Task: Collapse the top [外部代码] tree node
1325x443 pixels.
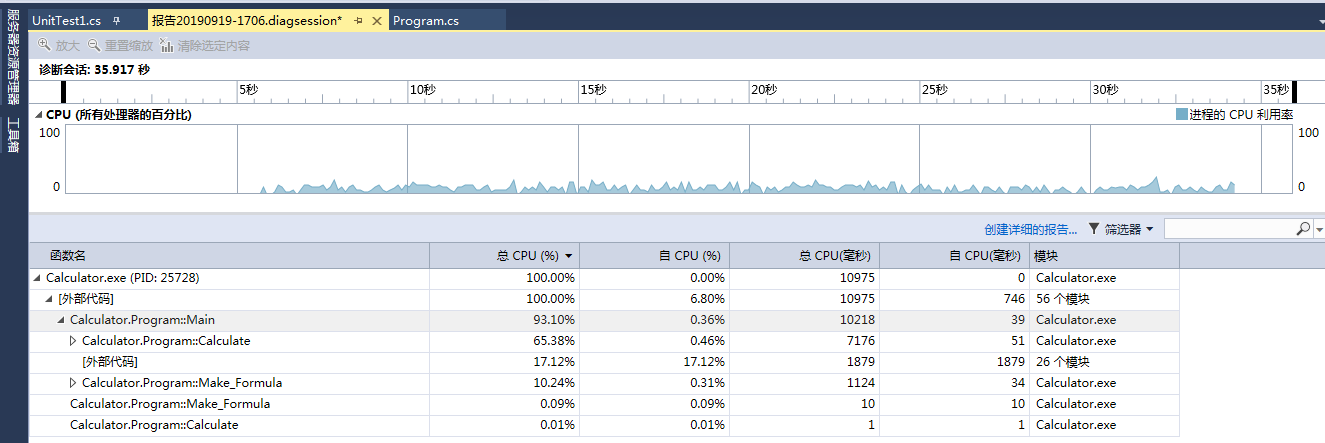Action: pyautogui.click(x=50, y=299)
